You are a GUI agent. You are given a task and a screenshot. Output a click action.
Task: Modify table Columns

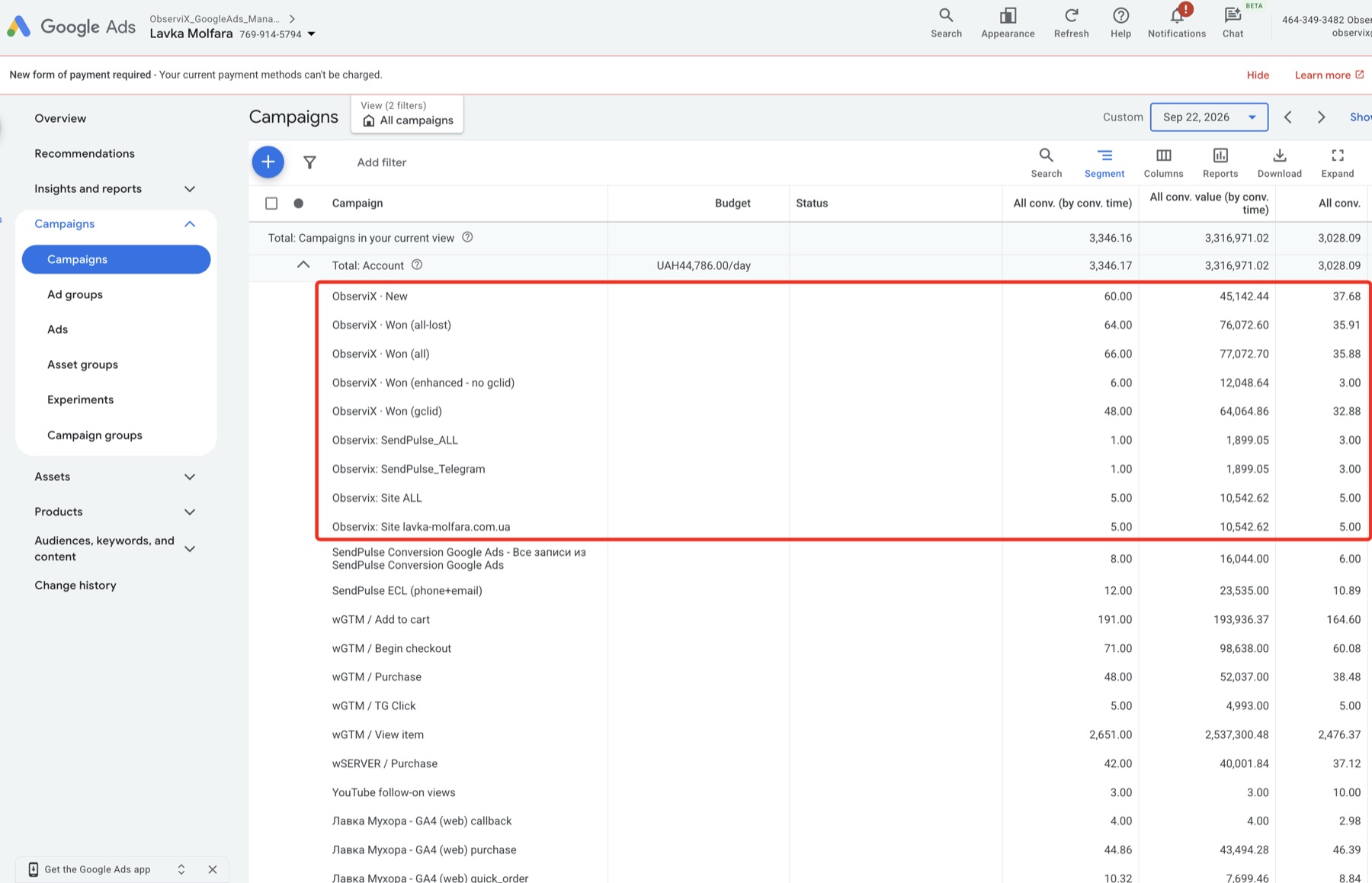[x=1163, y=163]
